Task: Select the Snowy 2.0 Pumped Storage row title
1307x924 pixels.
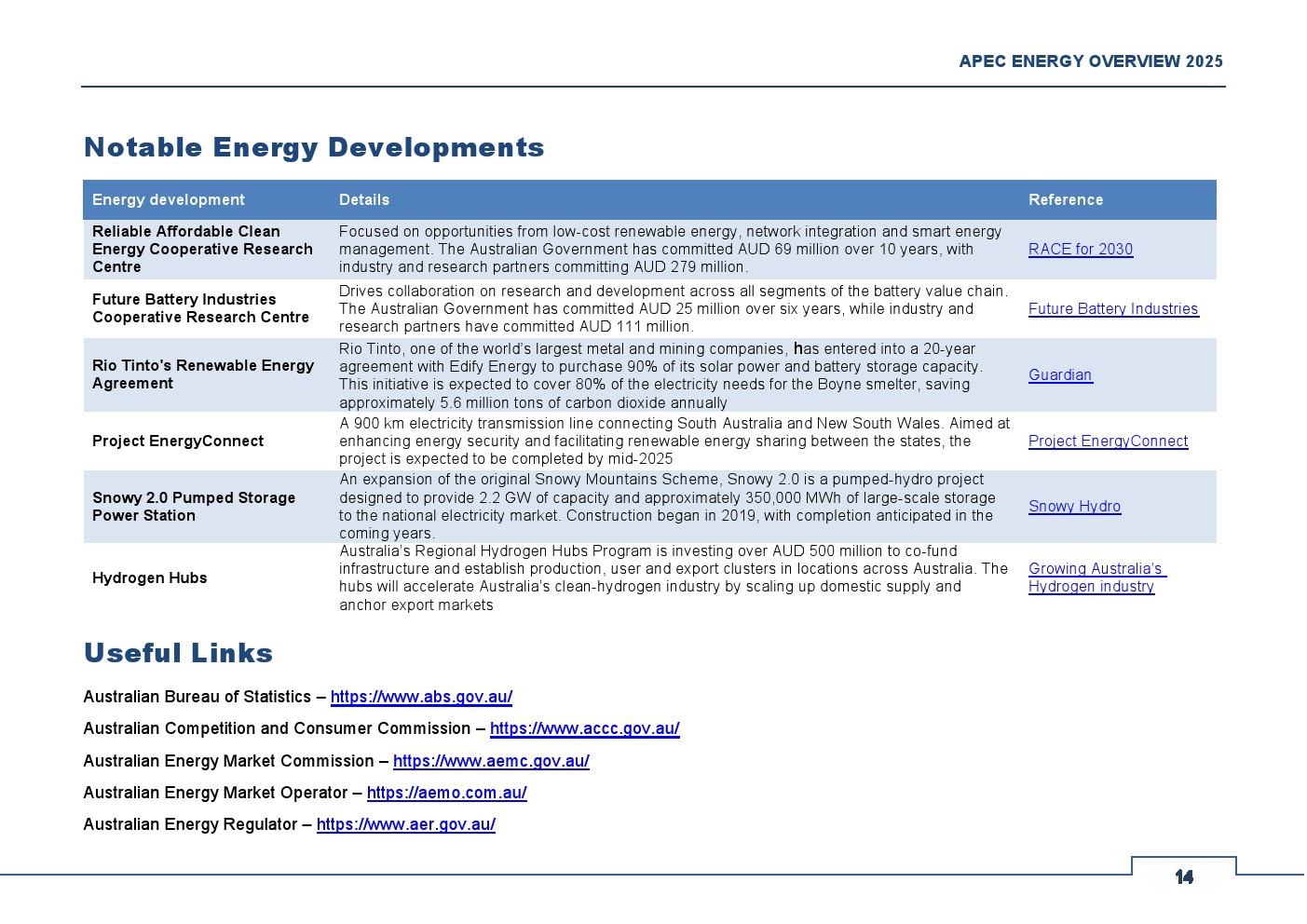Action: [194, 507]
